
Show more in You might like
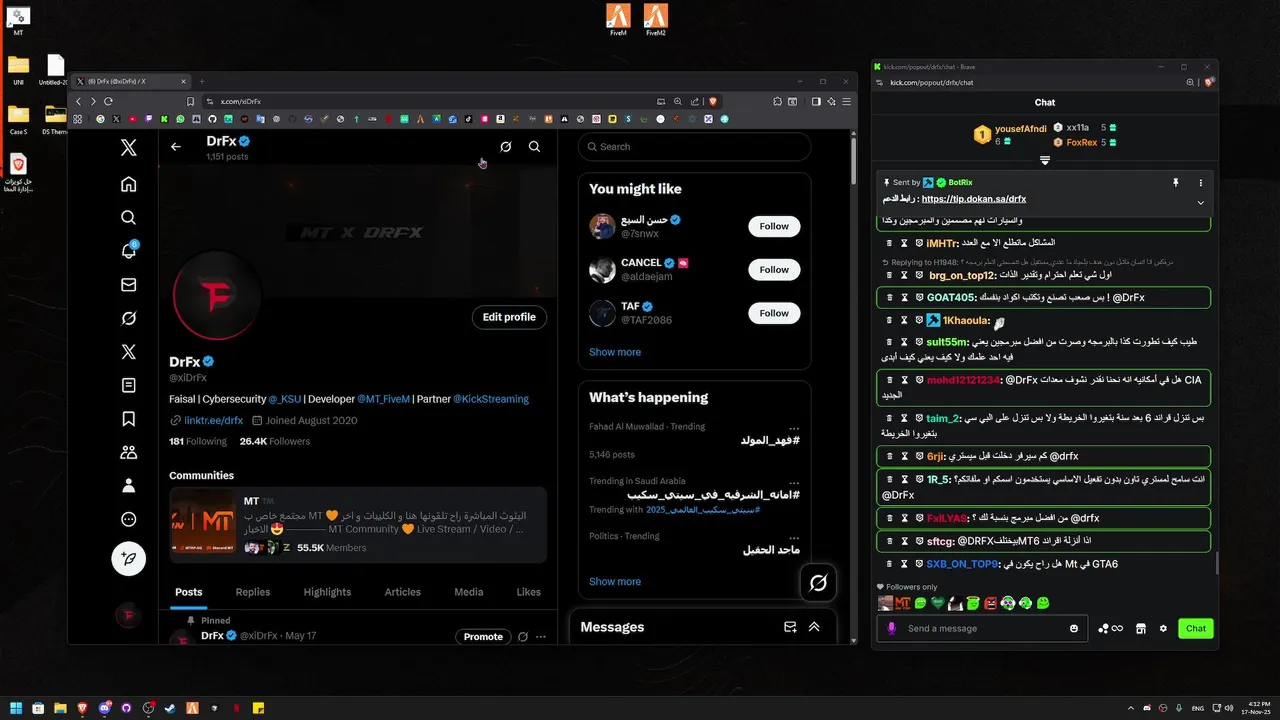click(x=615, y=352)
